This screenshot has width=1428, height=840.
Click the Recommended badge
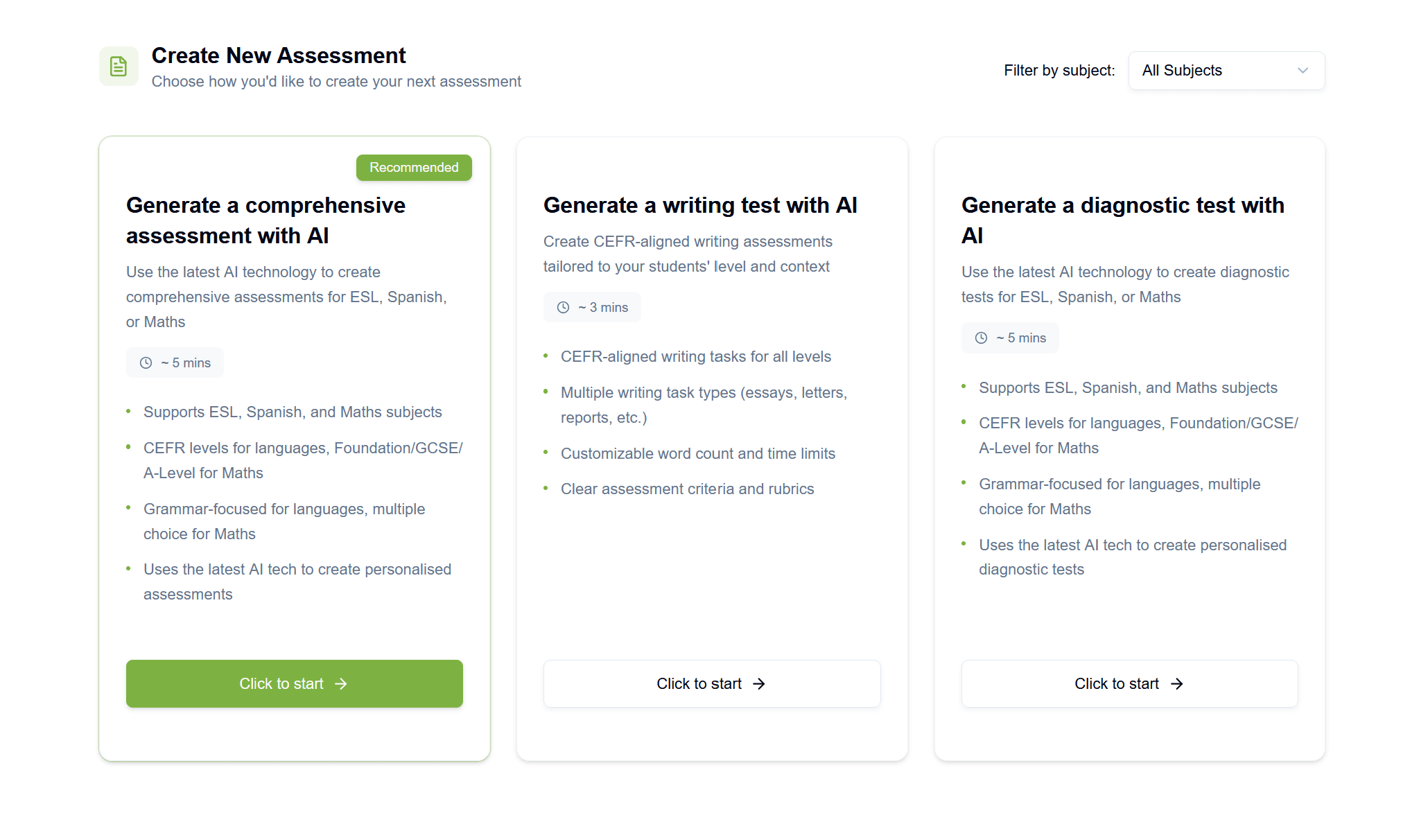coord(413,167)
